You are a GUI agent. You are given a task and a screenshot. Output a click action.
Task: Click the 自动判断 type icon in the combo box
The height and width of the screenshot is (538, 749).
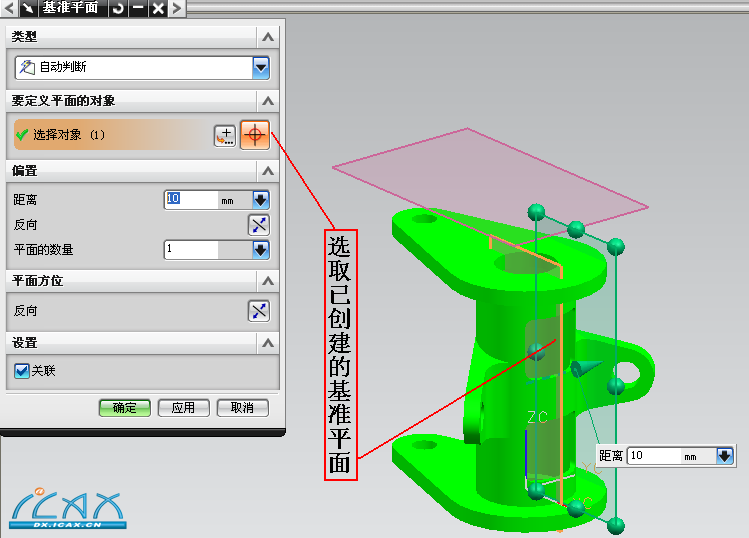click(x=27, y=67)
